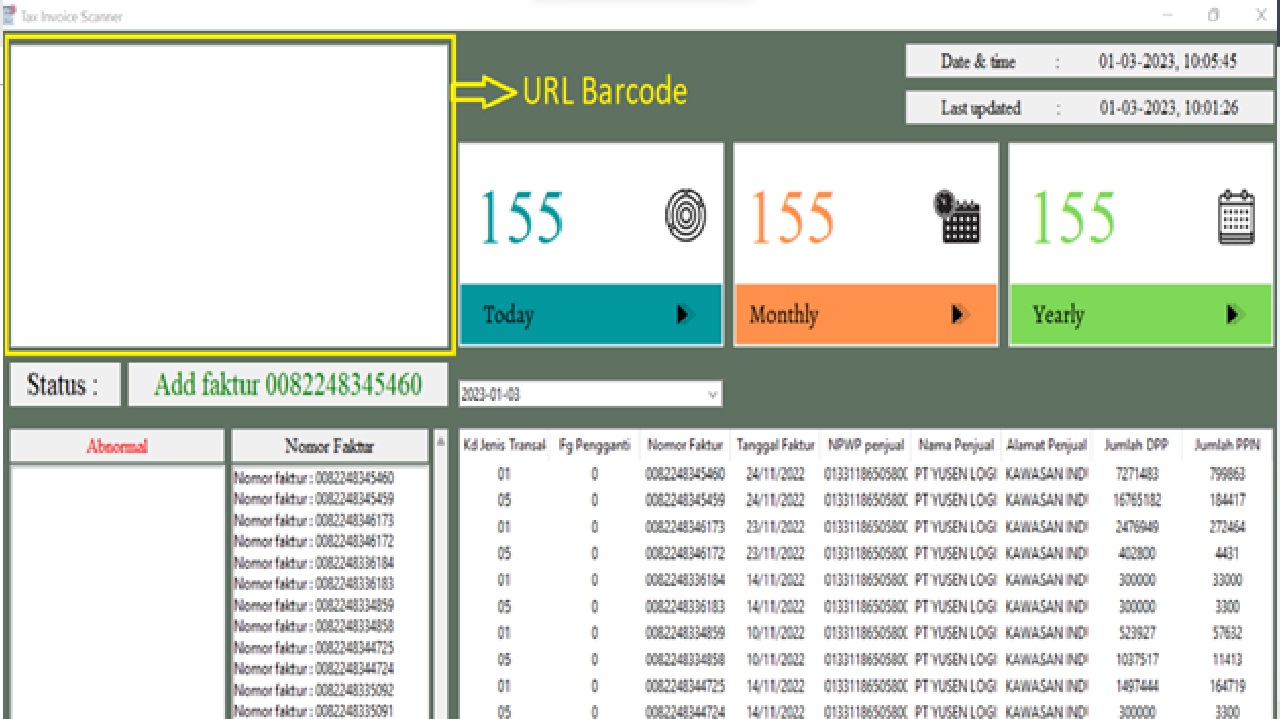Click the NPWP penjual column header
Image resolution: width=1280 pixels, height=719 pixels.
pyautogui.click(x=865, y=446)
